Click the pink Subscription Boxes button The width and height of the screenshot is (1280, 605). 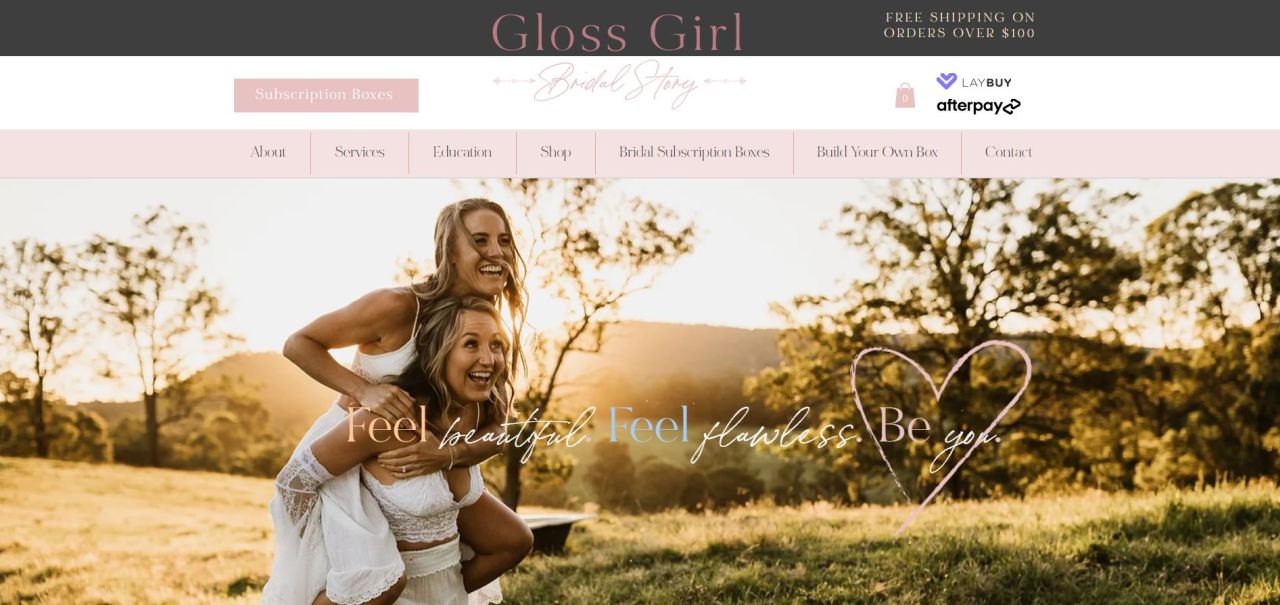[x=326, y=95]
